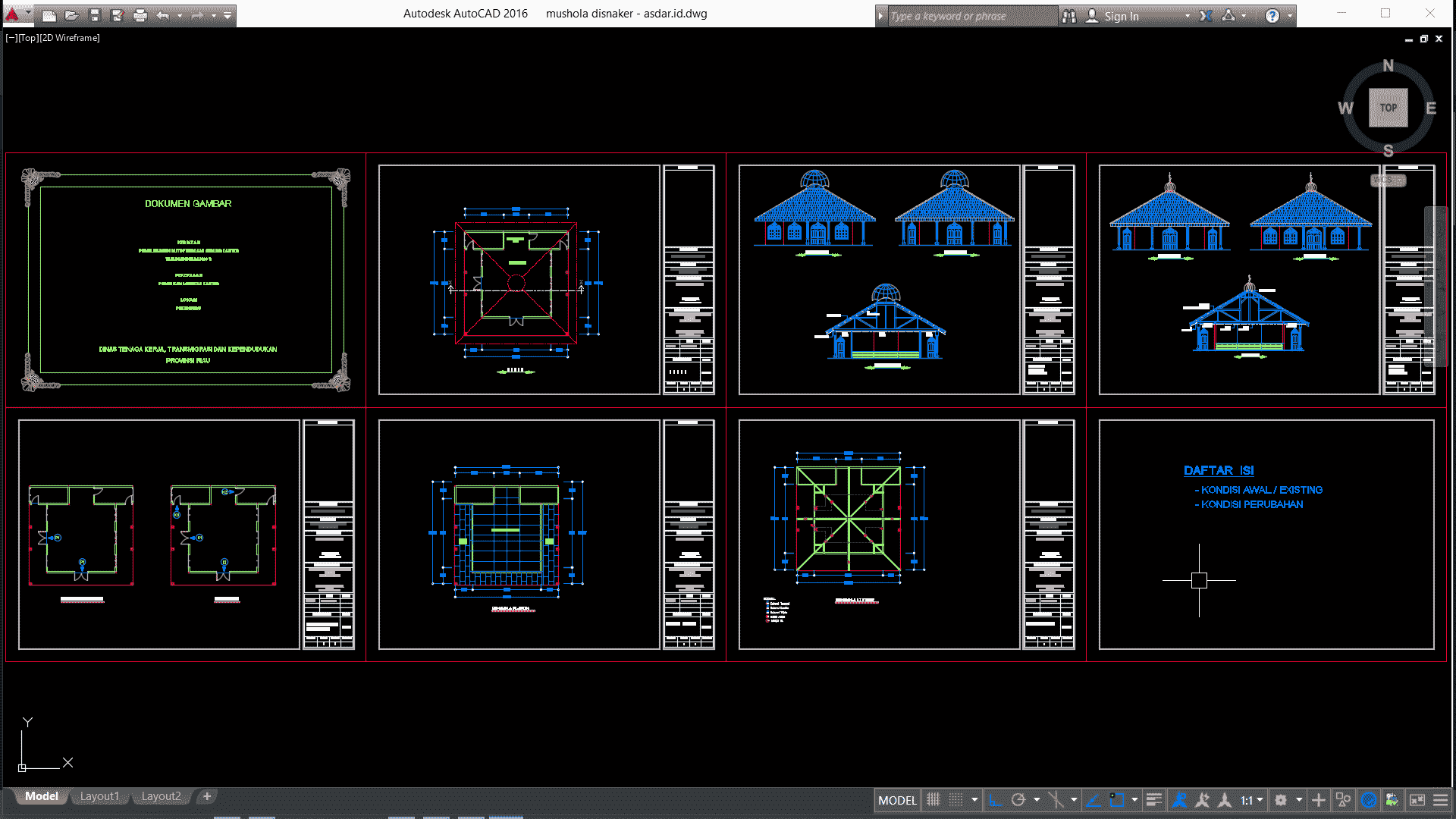Toggle Lineweight display icon in status bar

click(x=1154, y=800)
